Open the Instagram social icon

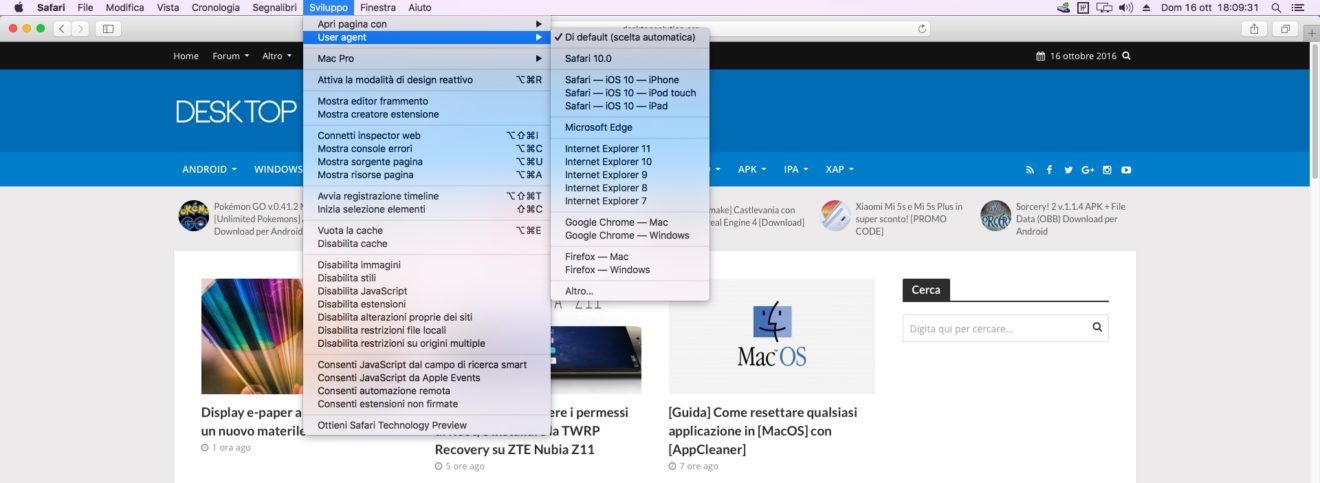tap(1107, 170)
